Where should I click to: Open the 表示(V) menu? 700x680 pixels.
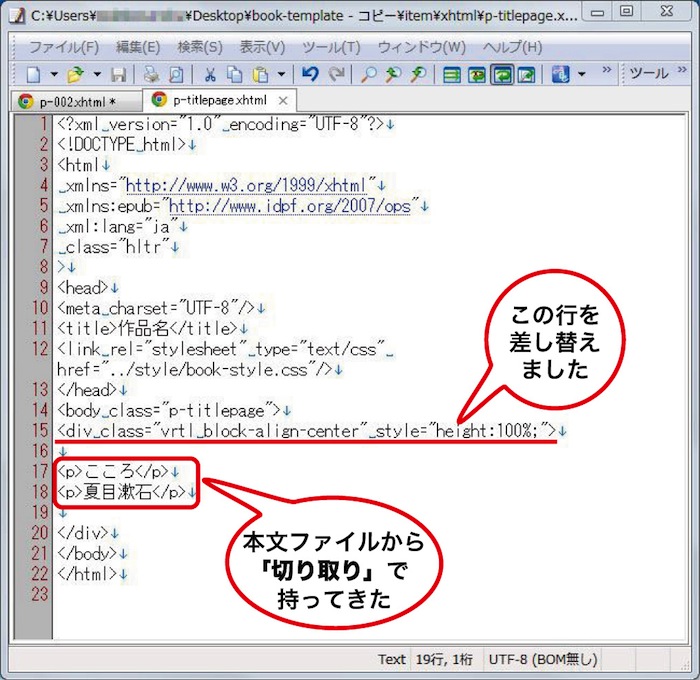point(262,47)
